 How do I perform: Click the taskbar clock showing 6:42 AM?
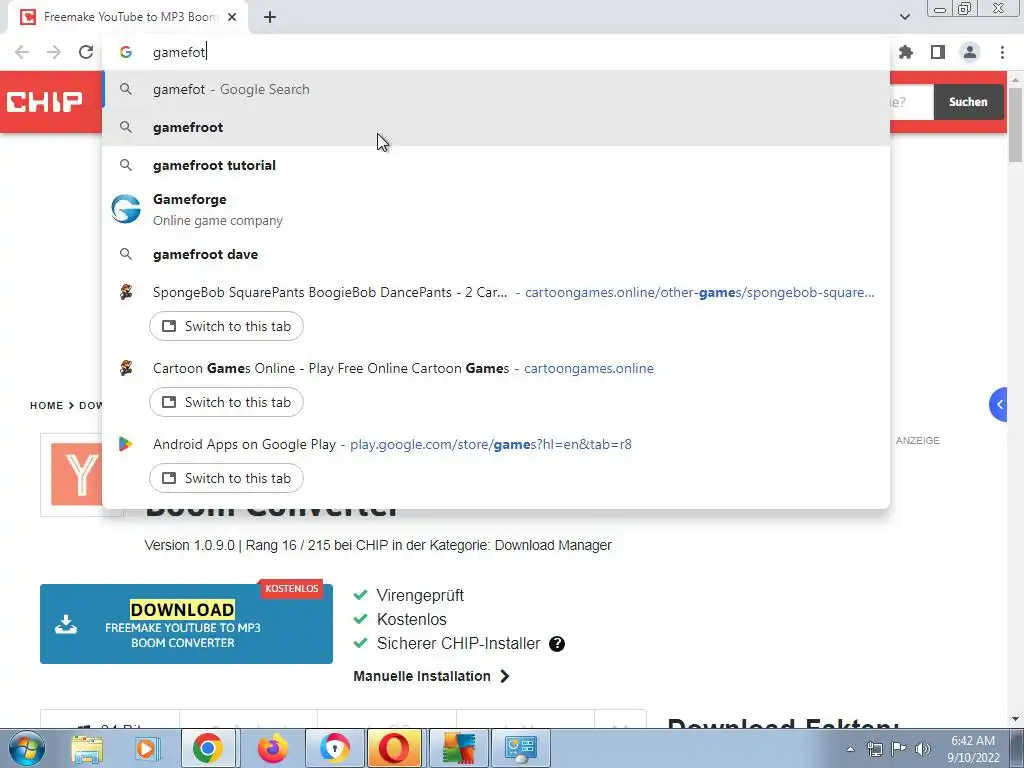pyautogui.click(x=973, y=749)
